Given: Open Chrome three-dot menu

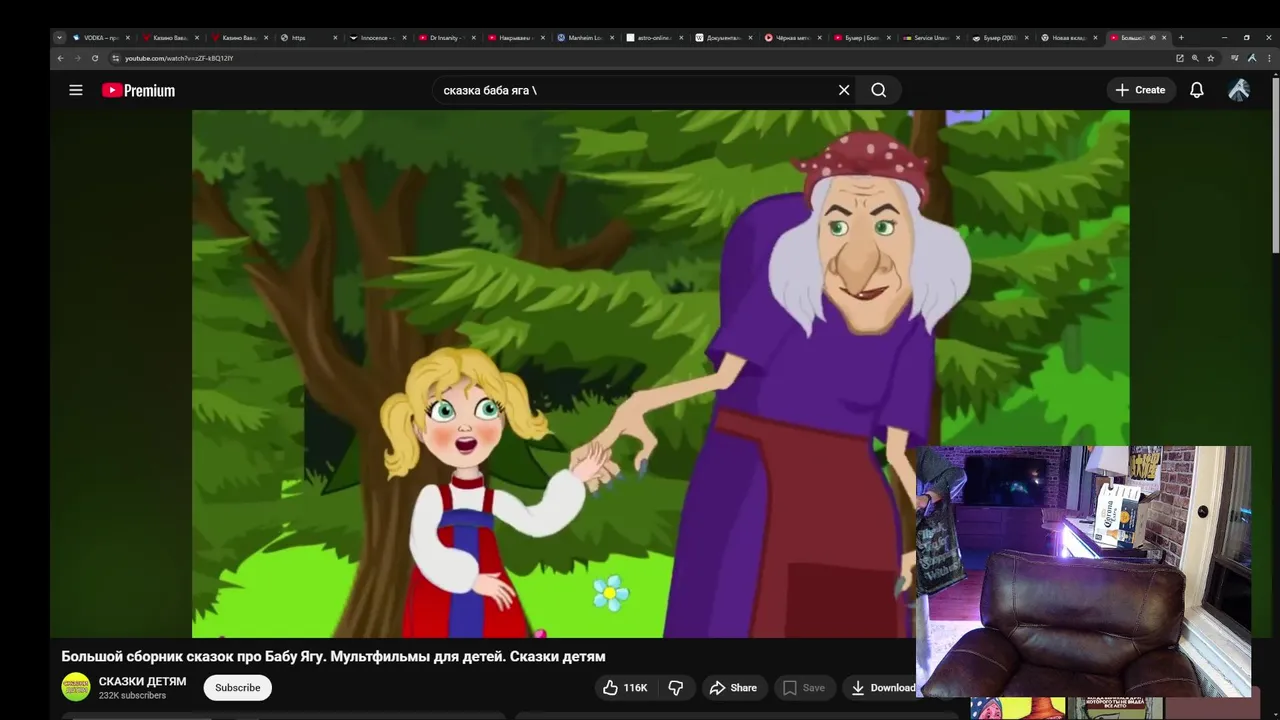Looking at the screenshot, I should click(1269, 58).
